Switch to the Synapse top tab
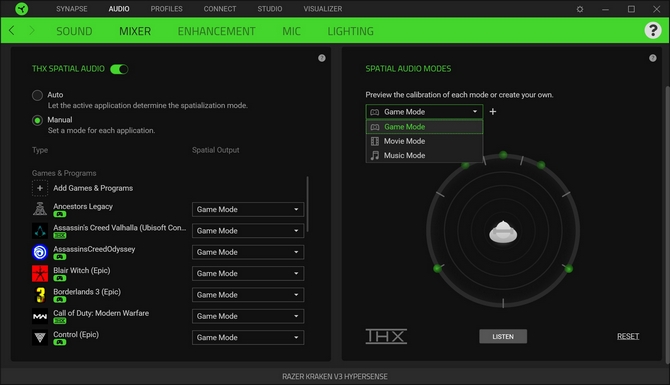Viewport: 670px width, 385px height. 72,9
